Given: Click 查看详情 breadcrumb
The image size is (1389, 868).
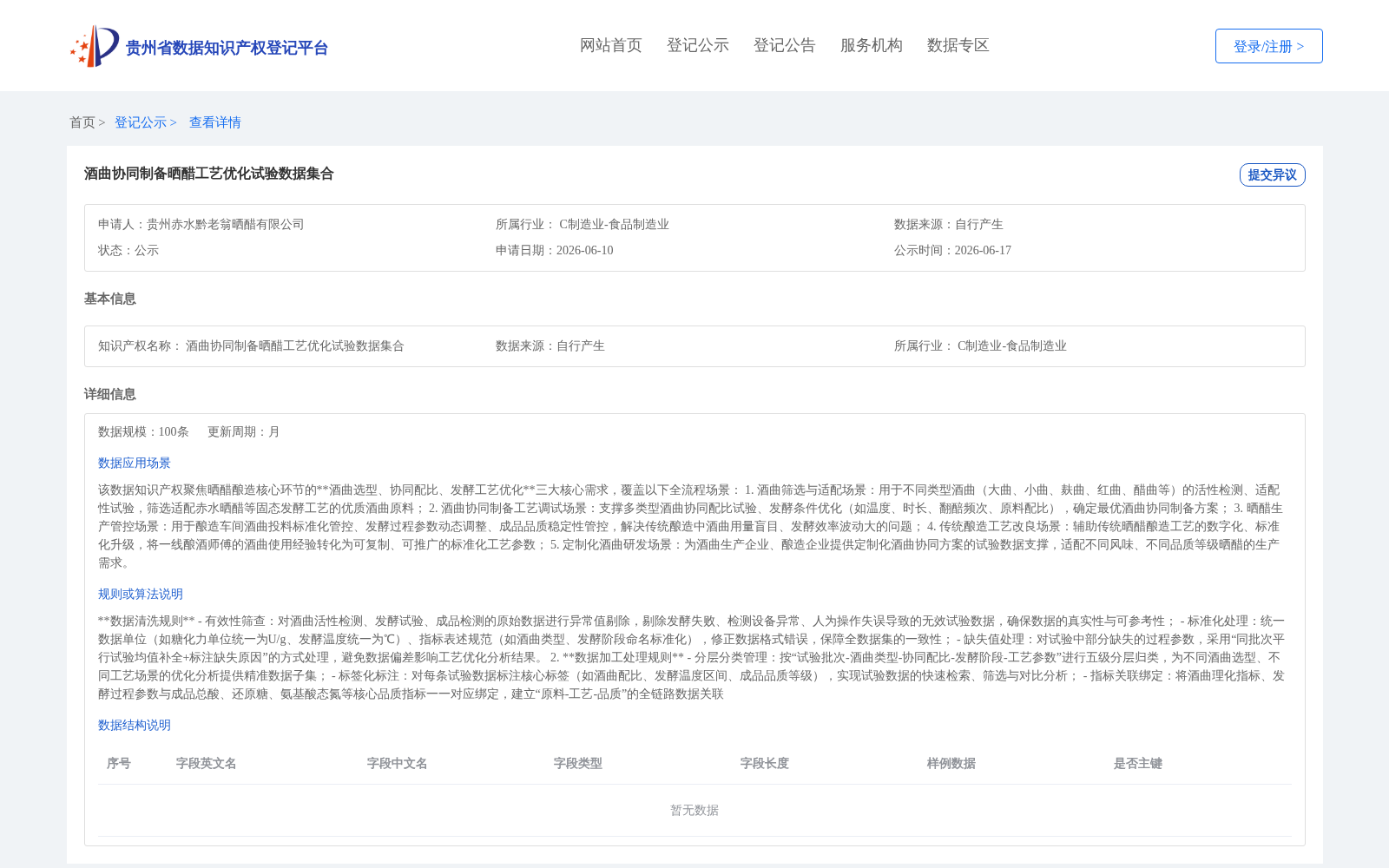Looking at the screenshot, I should (215, 122).
